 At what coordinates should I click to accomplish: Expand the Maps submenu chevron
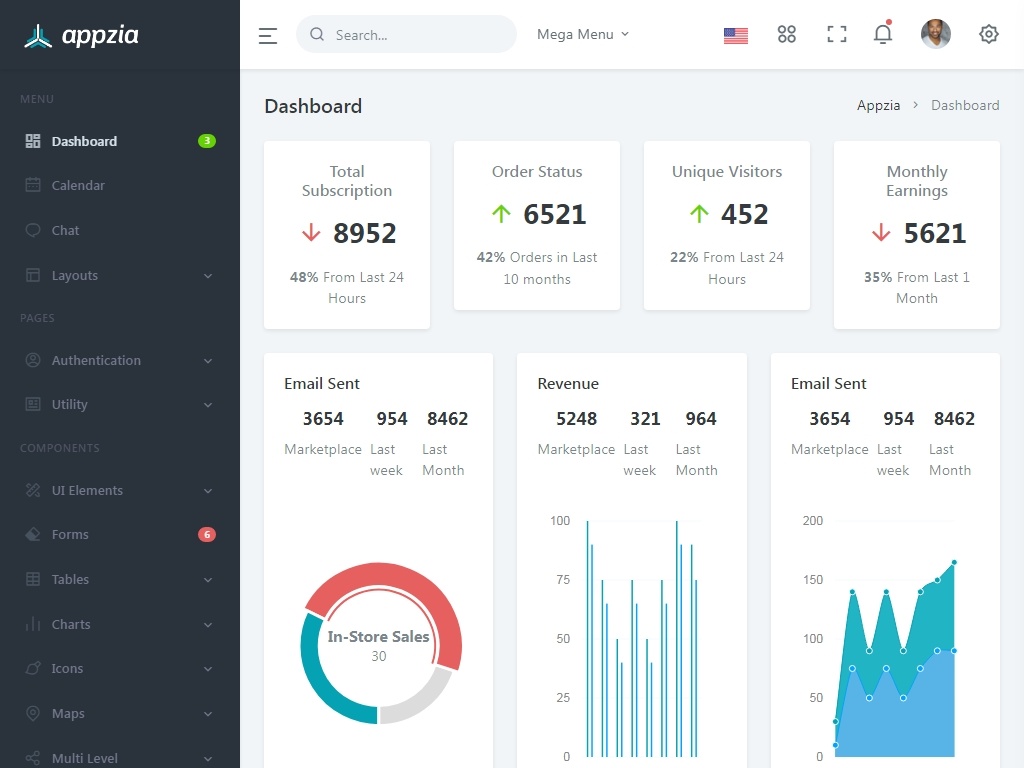pyautogui.click(x=208, y=714)
